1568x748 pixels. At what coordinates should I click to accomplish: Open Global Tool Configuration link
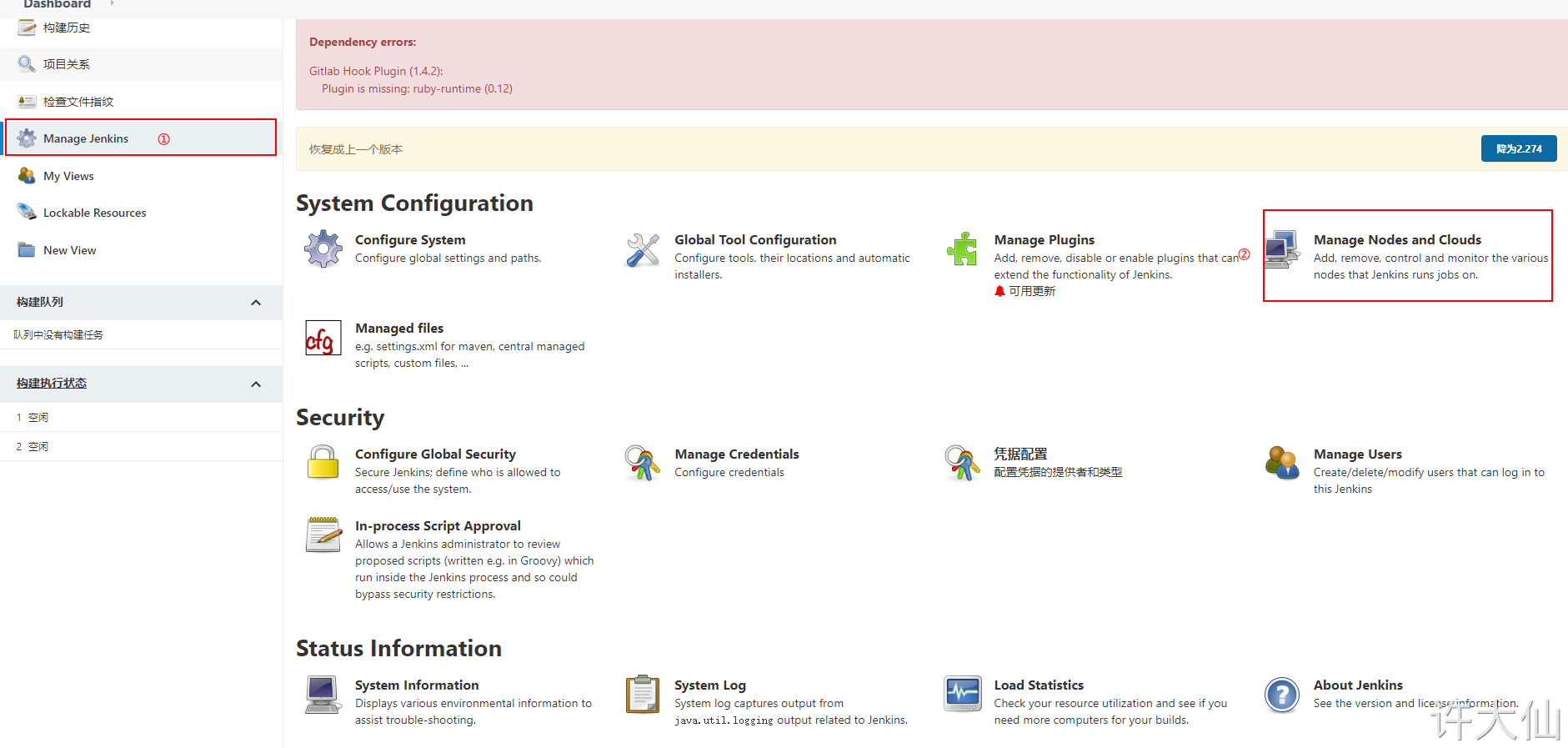pyautogui.click(x=755, y=240)
